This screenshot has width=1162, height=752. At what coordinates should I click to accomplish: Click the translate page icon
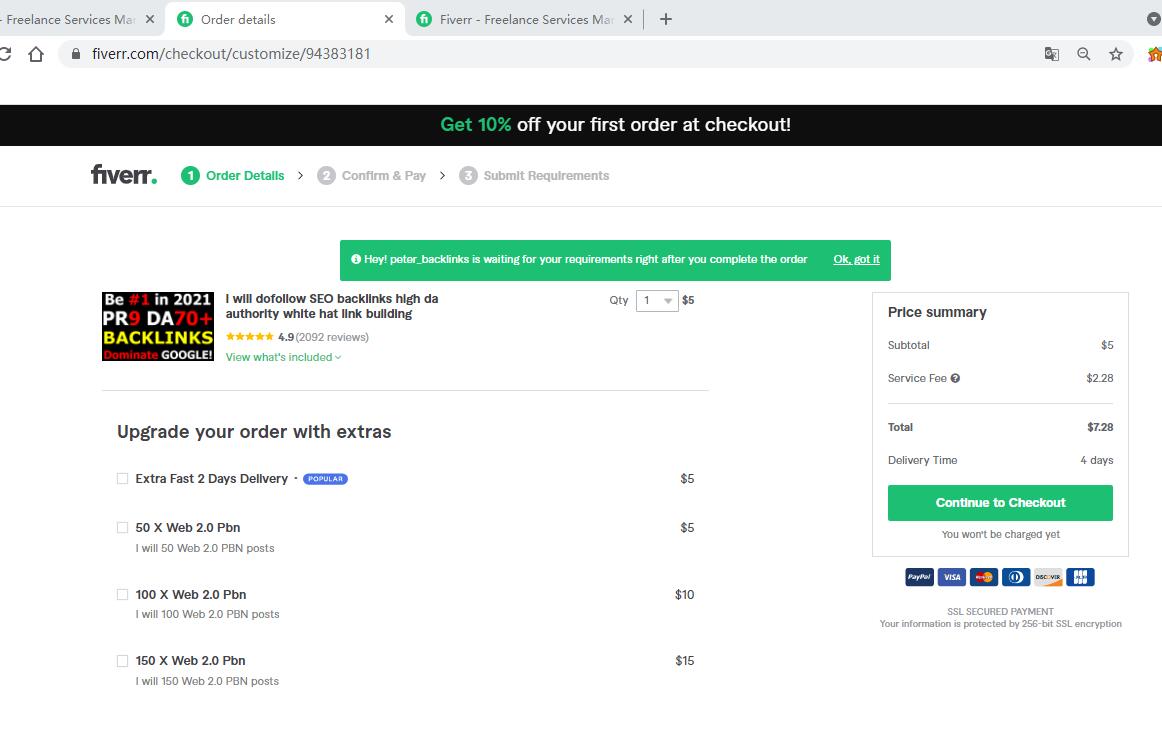coord(1051,54)
